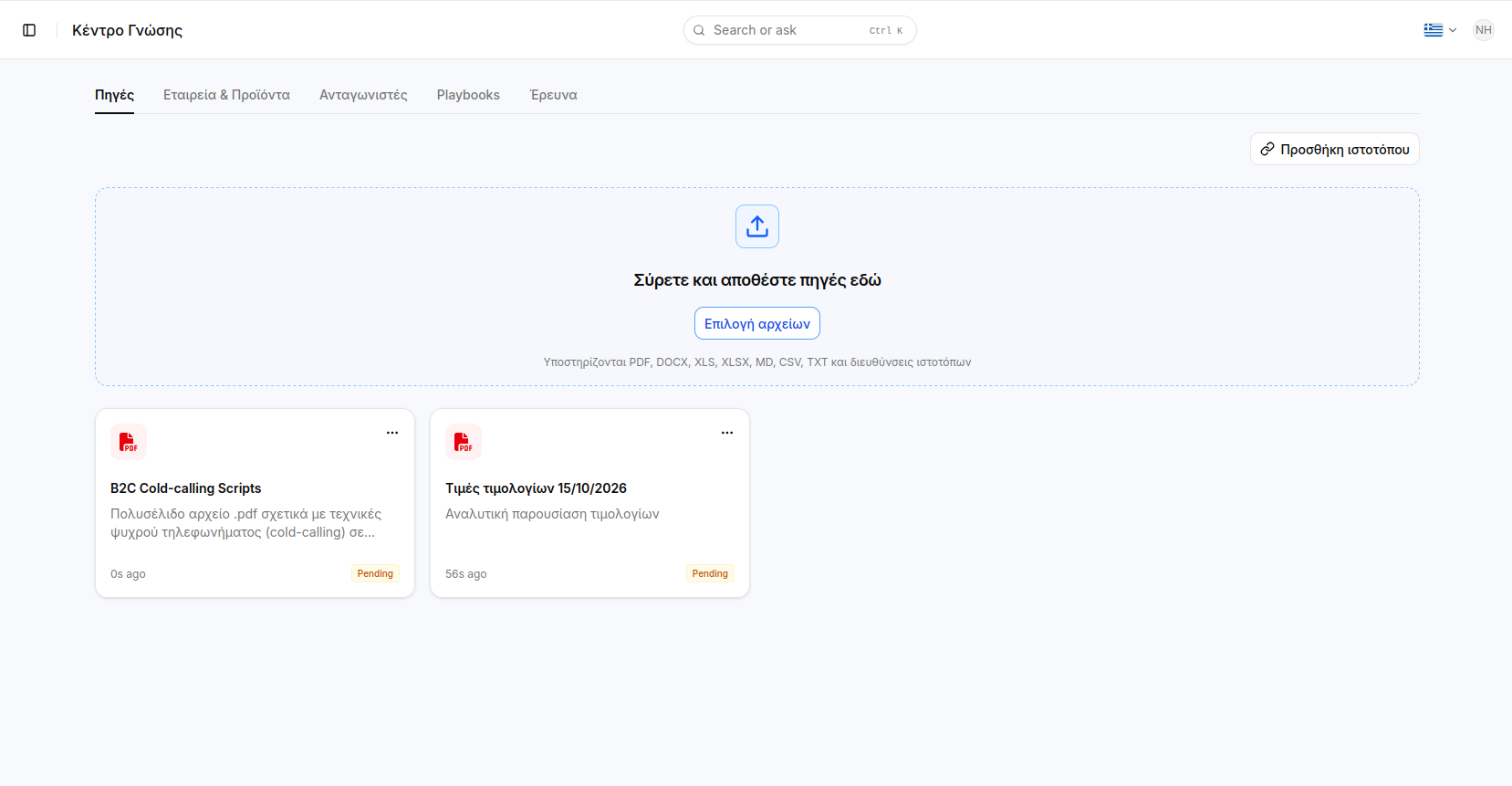Click the PDF icon on B2C Cold-calling Scripts card
This screenshot has height=786, width=1512.
tap(129, 442)
